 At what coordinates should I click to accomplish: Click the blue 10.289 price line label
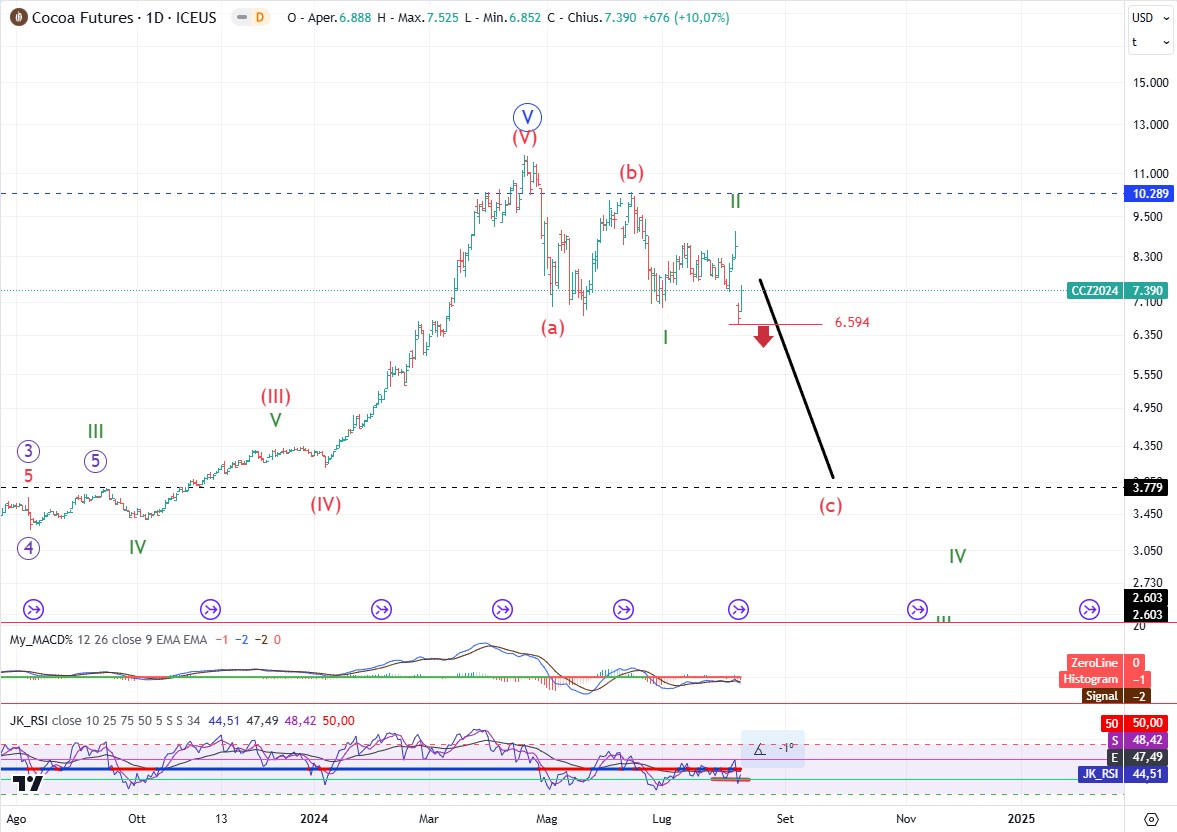(x=1150, y=194)
